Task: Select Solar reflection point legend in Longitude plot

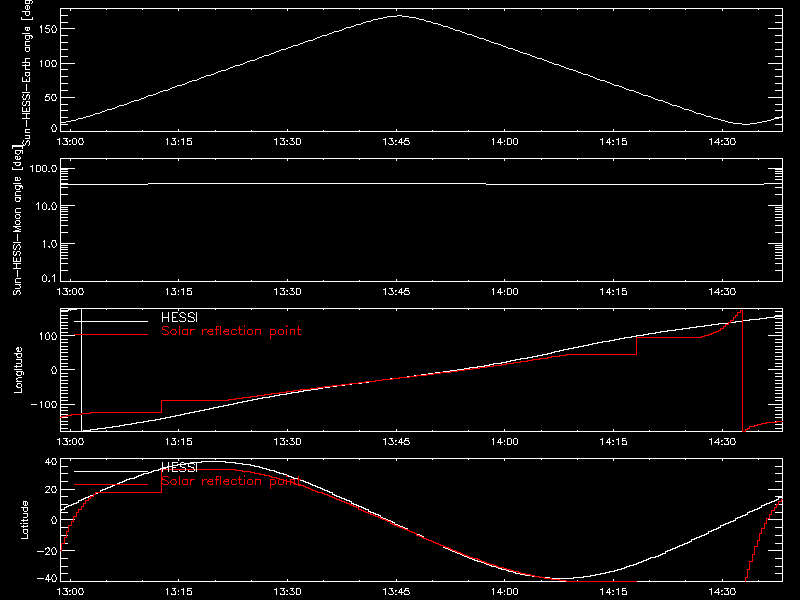Action: click(231, 331)
